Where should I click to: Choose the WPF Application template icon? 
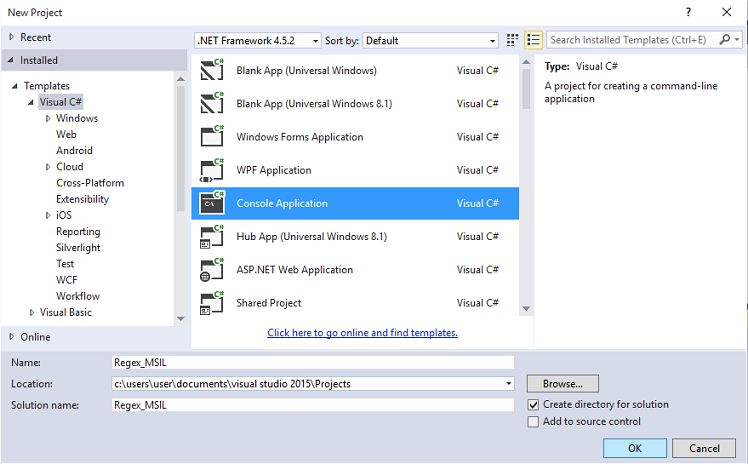212,170
